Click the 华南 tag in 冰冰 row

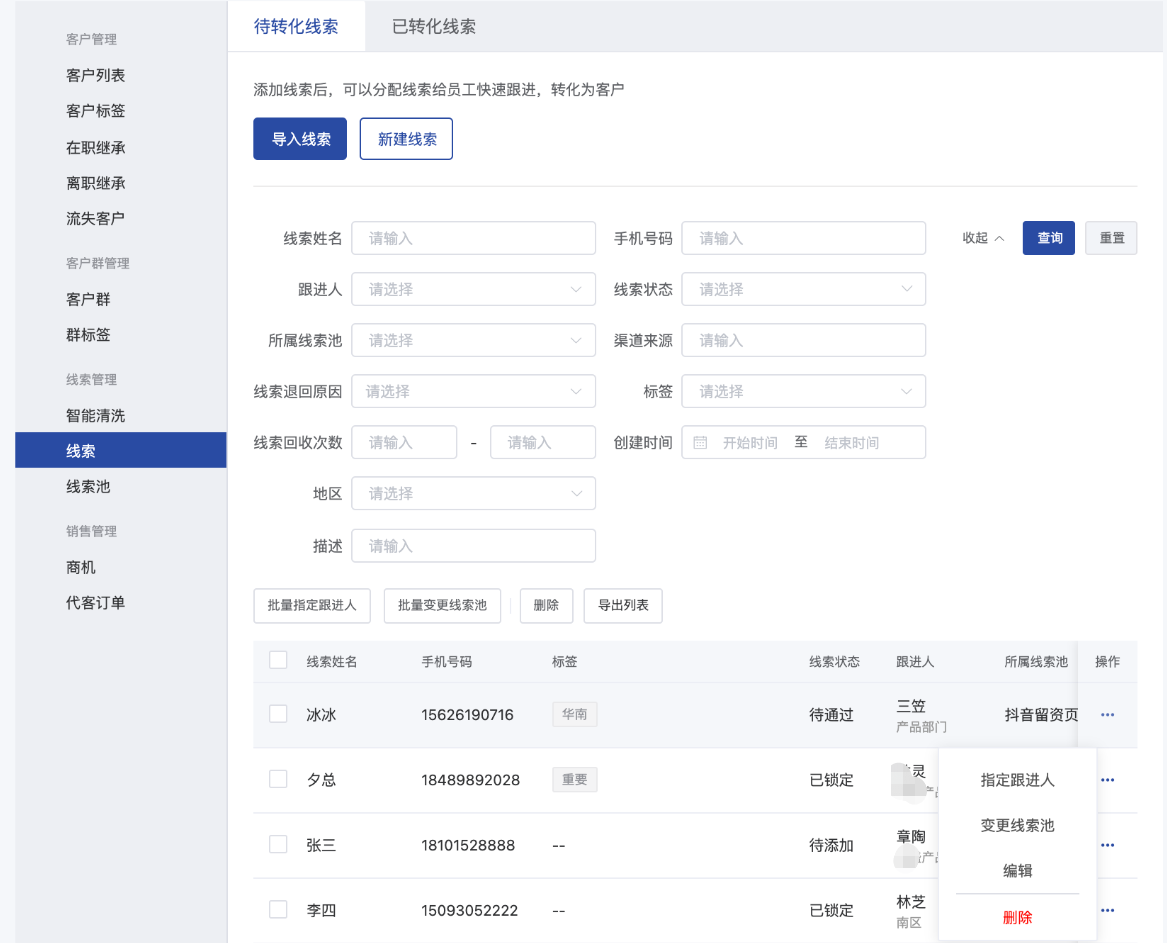(x=575, y=715)
